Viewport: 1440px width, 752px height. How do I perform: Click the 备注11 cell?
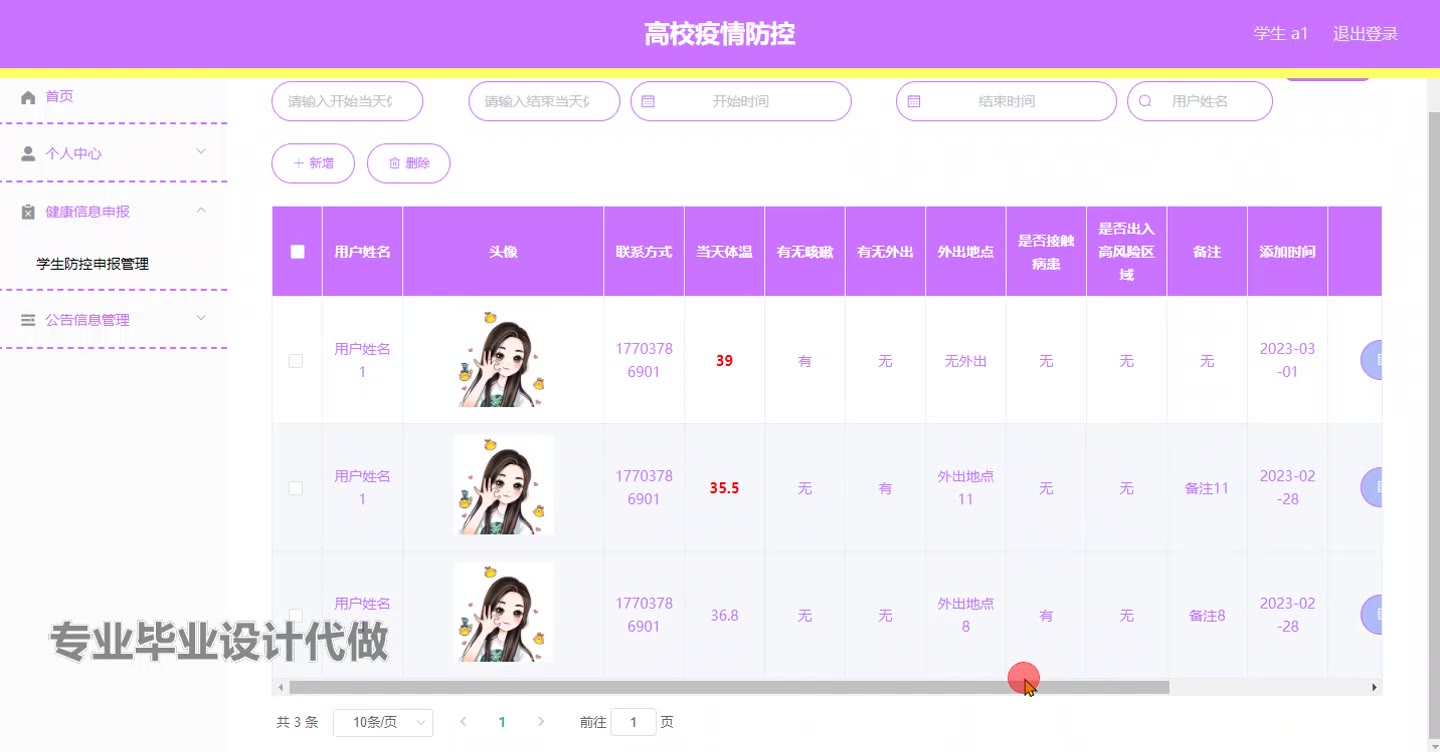[x=1206, y=488]
